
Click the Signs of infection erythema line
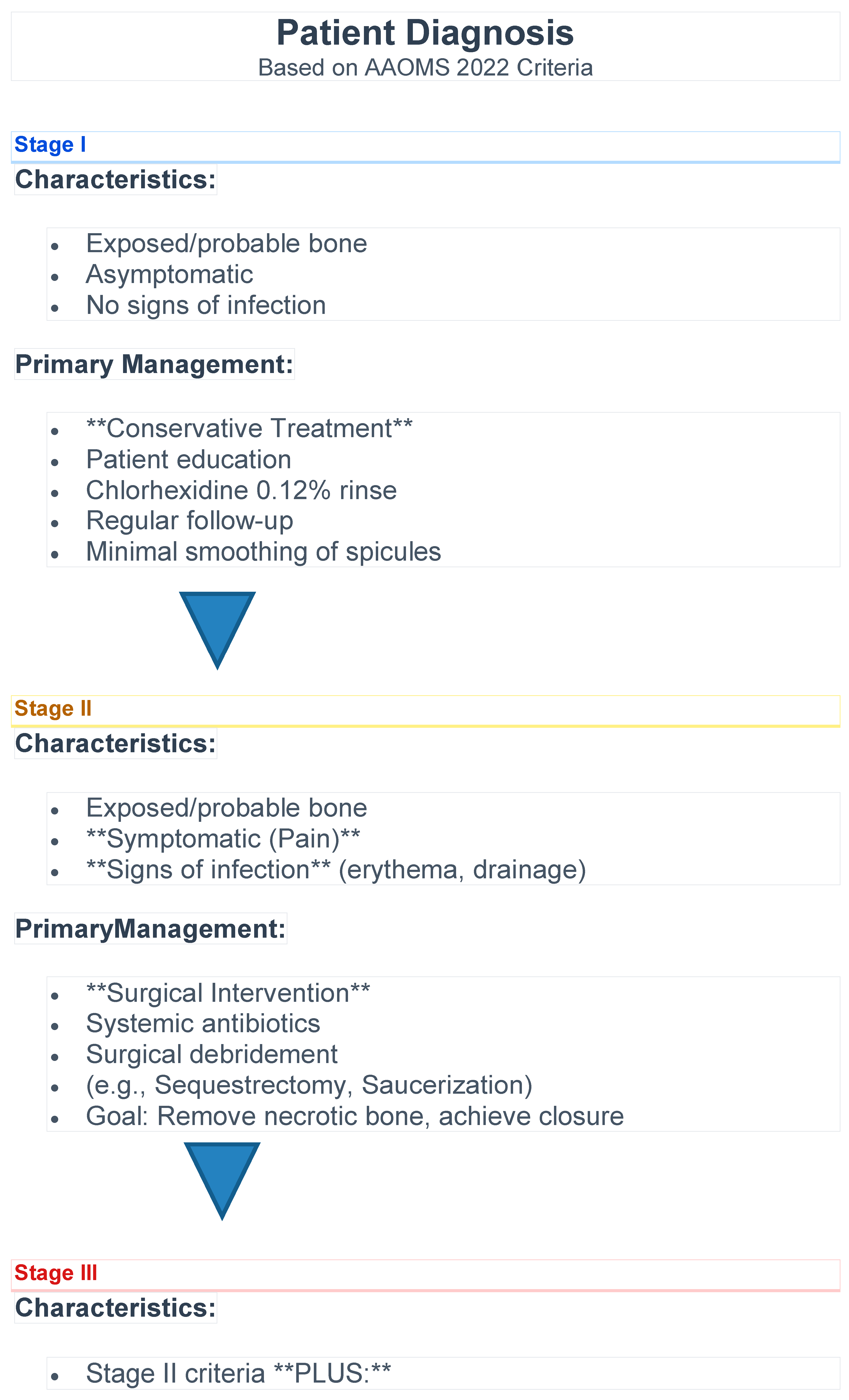pos(335,870)
